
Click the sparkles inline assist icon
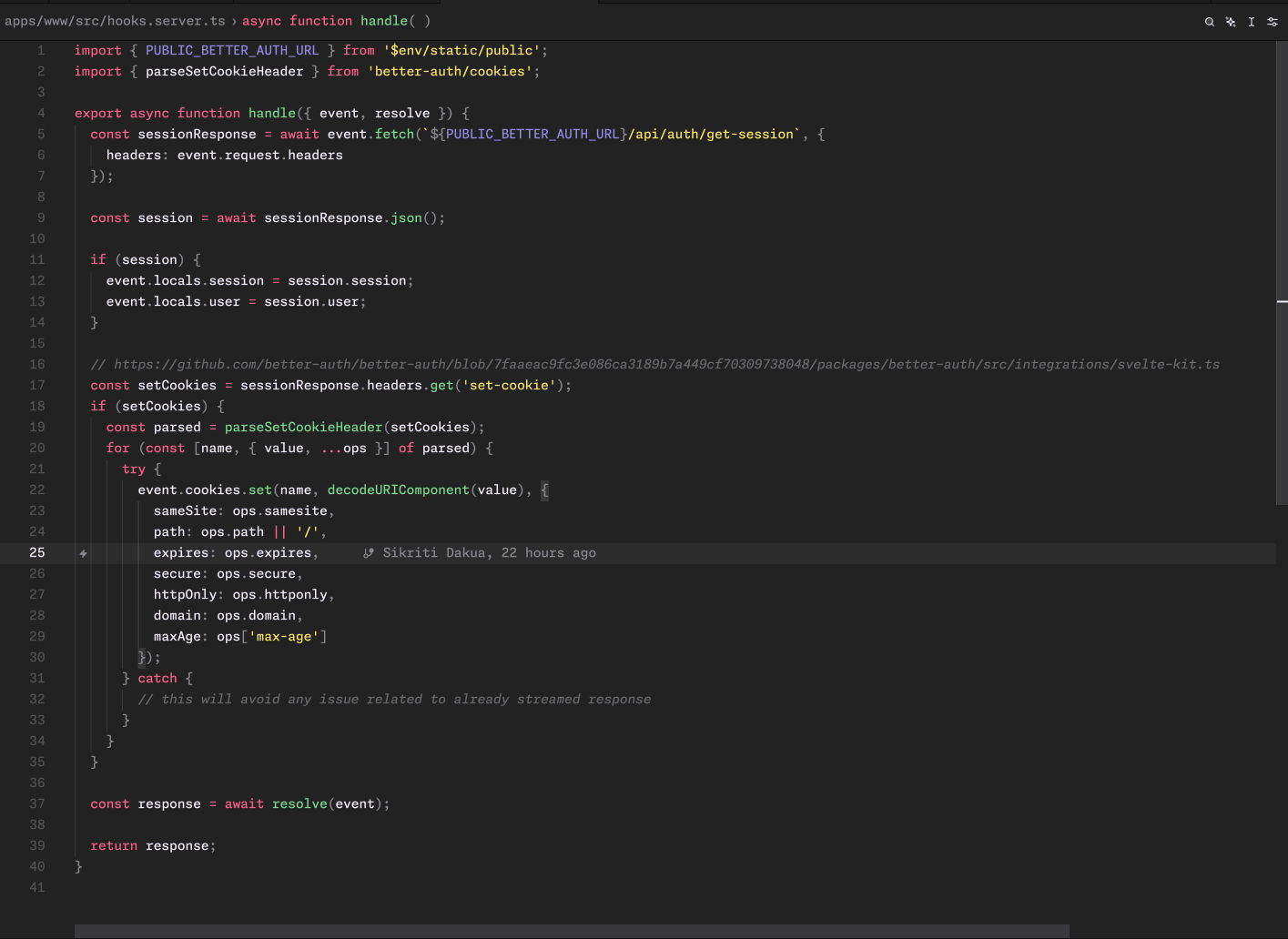[1231, 22]
